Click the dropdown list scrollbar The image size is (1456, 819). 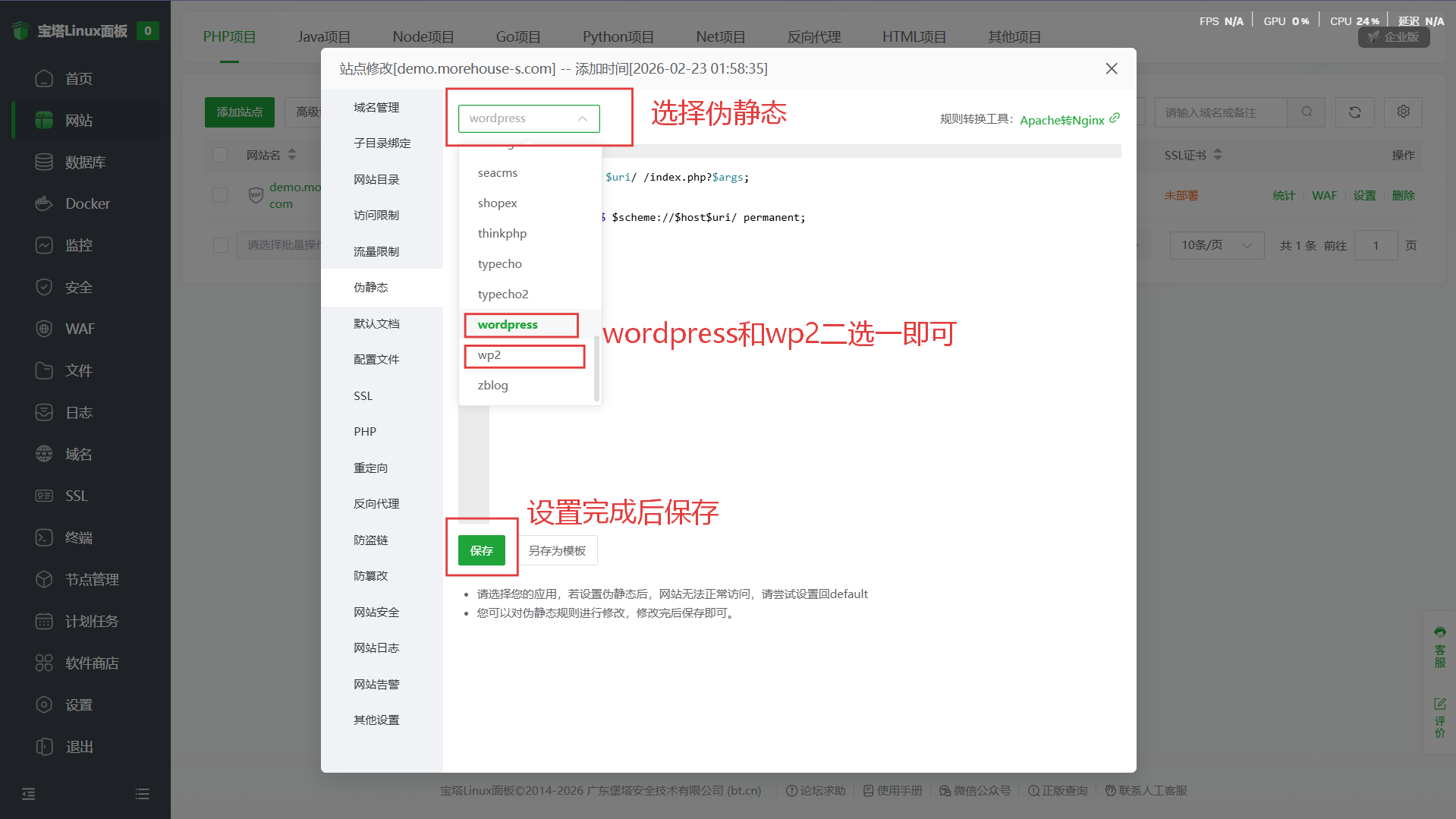click(596, 368)
